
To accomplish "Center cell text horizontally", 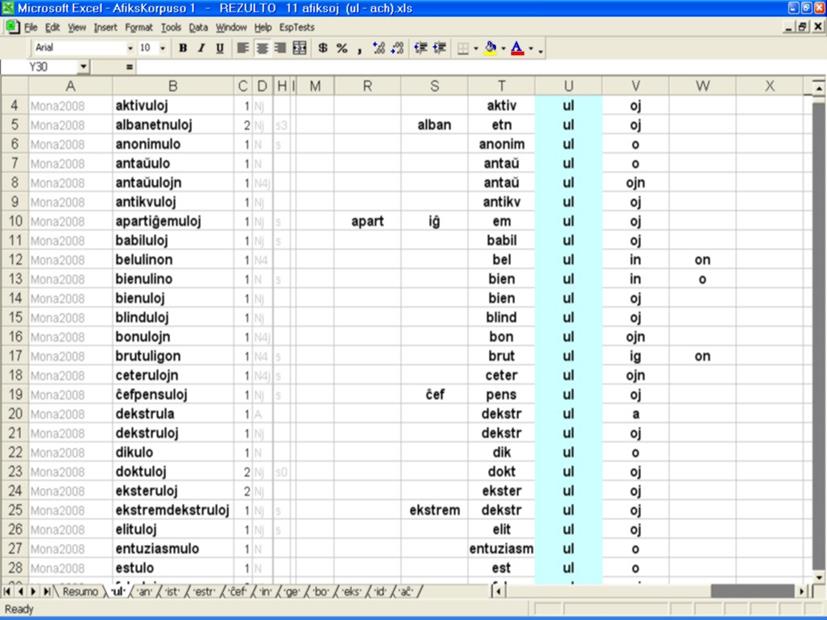I will click(x=262, y=49).
